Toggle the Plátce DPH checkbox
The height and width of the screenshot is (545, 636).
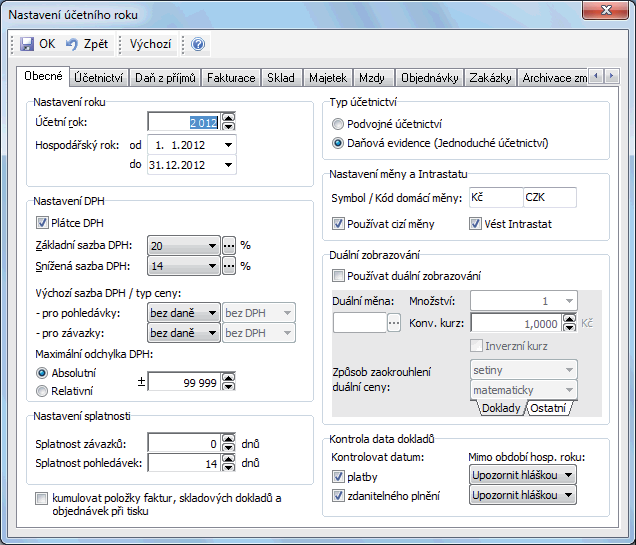coord(43,223)
